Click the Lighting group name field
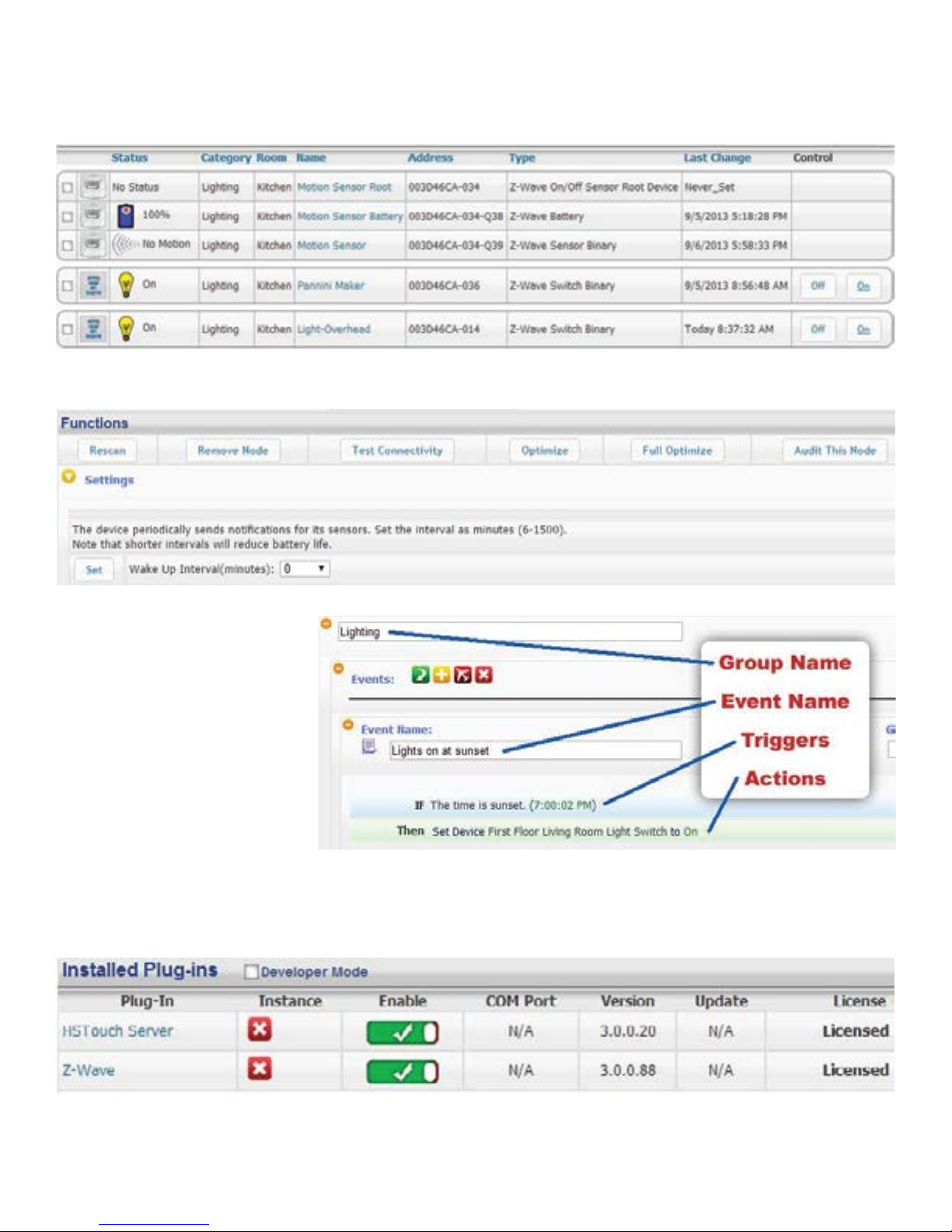952x1232 pixels. coord(510,632)
